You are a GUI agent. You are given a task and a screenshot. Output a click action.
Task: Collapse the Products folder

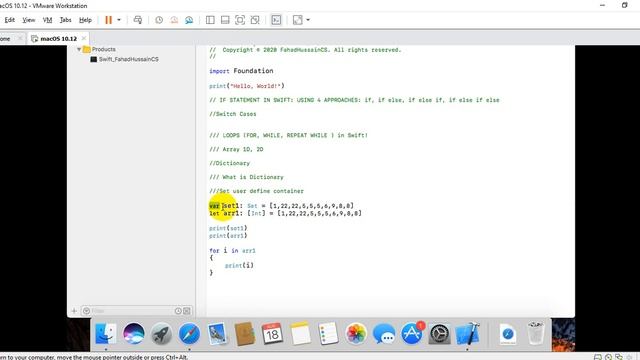[x=79, y=49]
